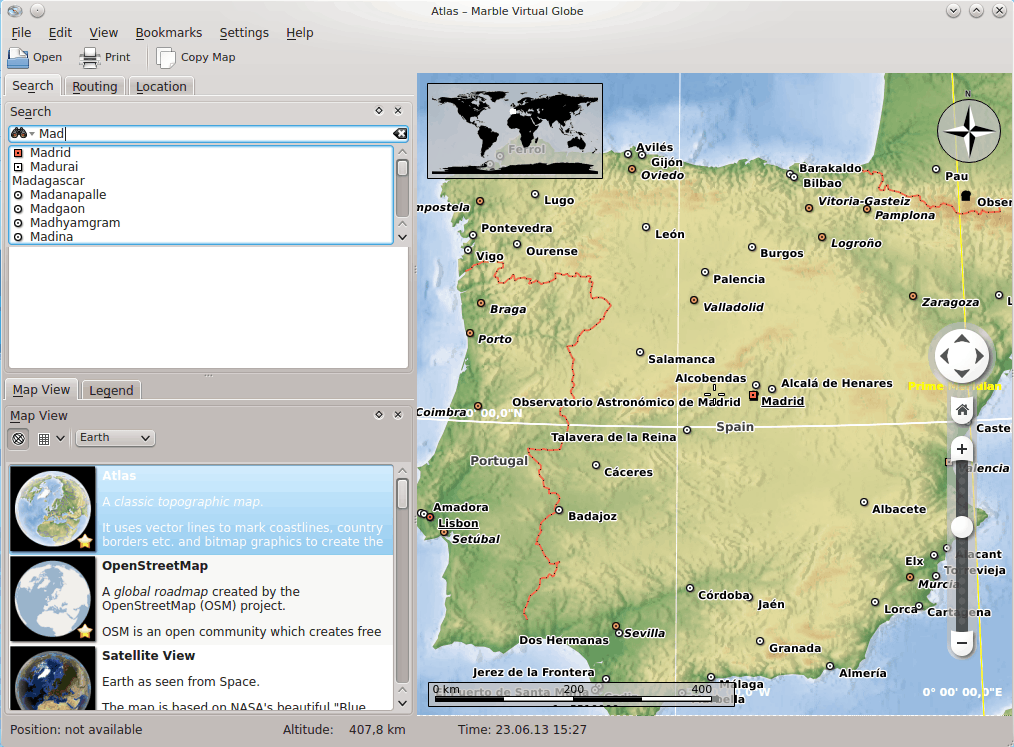Click the world overview minimap
This screenshot has width=1014, height=747.
pos(515,131)
